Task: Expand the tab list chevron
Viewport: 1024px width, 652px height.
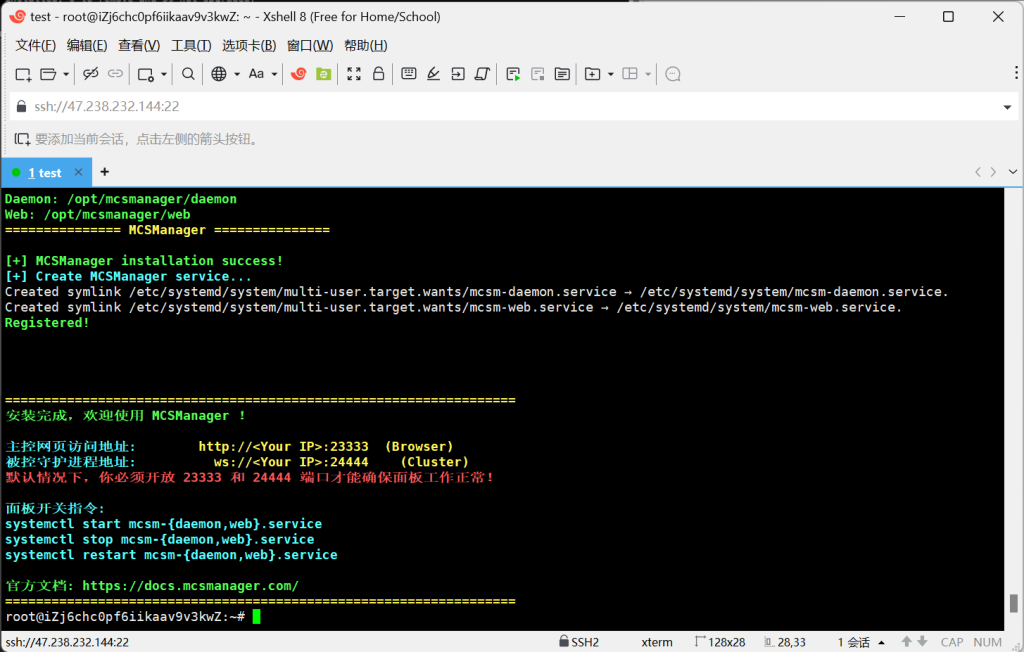Action: tap(1013, 172)
